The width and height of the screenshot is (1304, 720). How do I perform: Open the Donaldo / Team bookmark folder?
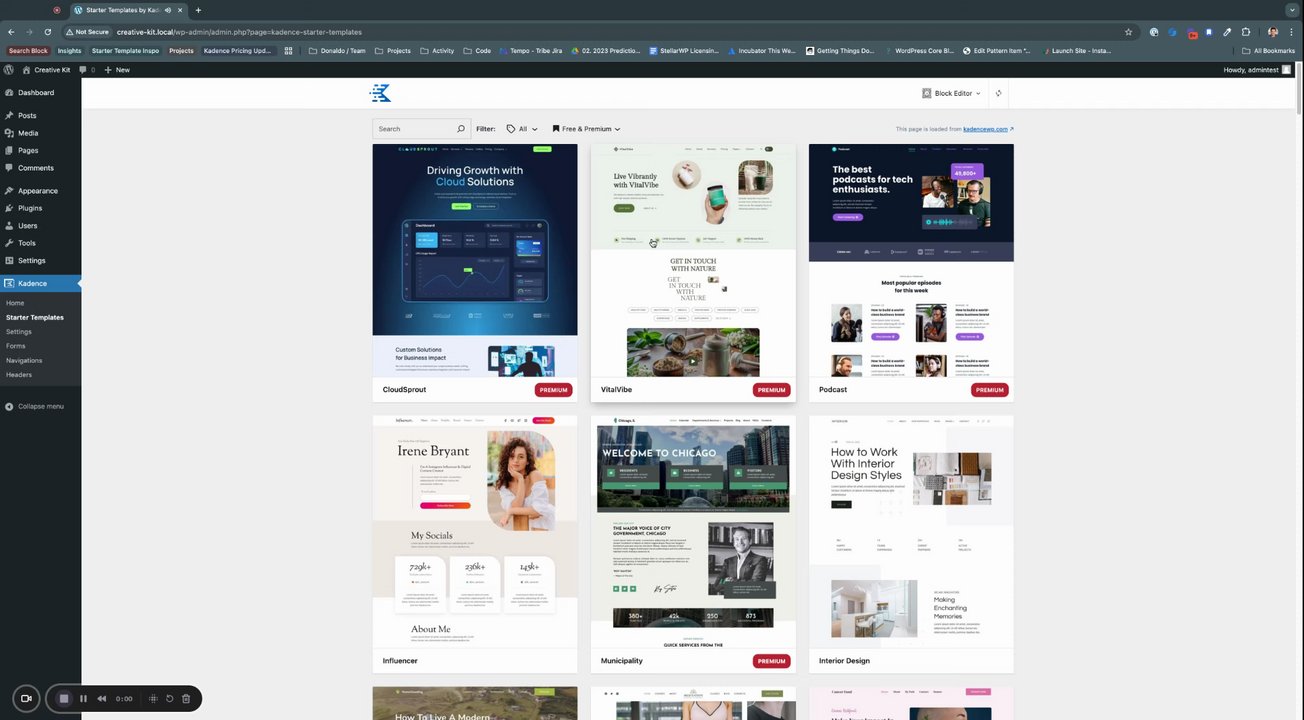tap(337, 51)
